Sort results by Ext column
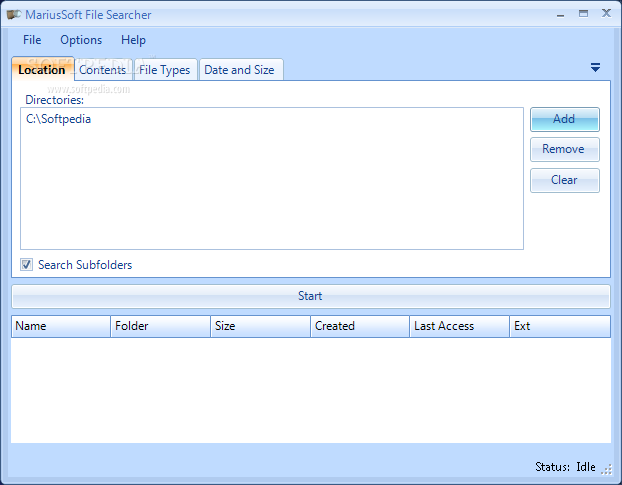Viewport: 622px width, 485px height. click(x=560, y=326)
